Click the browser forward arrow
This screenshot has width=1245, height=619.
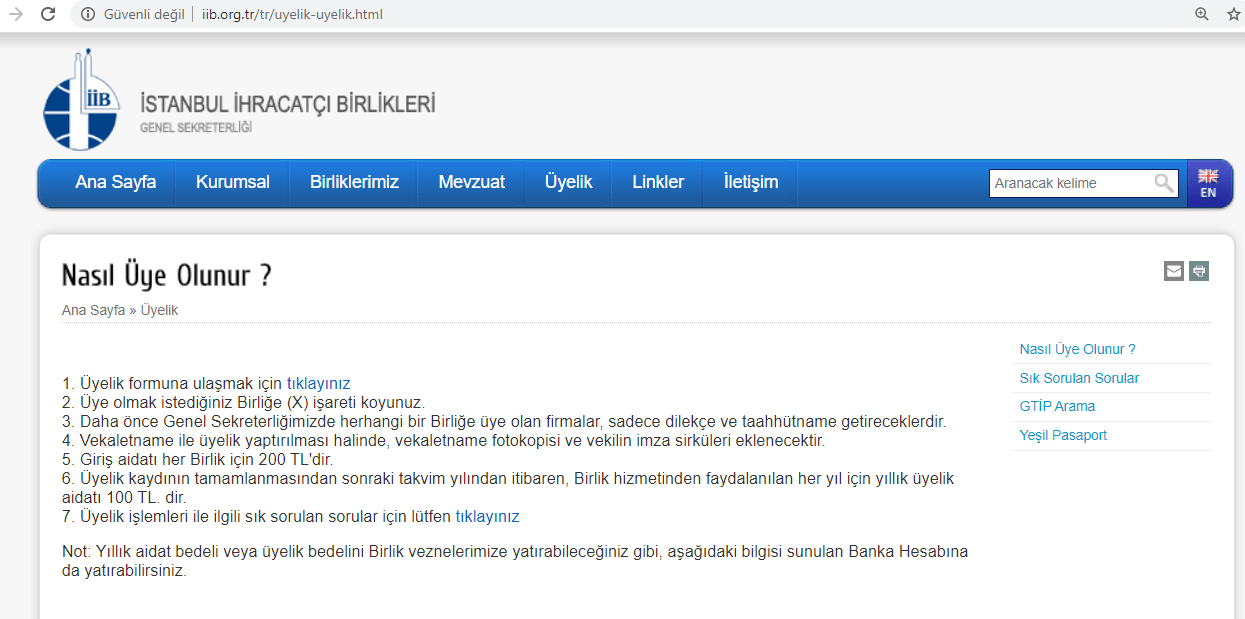coord(14,16)
